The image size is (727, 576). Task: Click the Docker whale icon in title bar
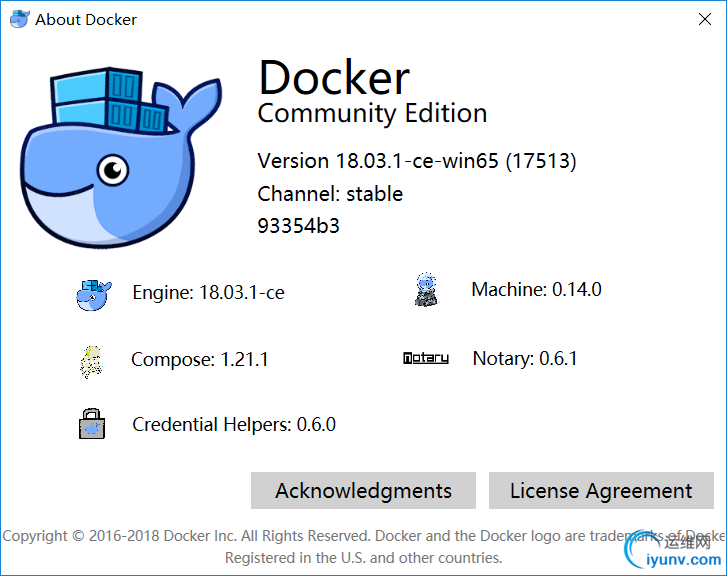(x=19, y=19)
